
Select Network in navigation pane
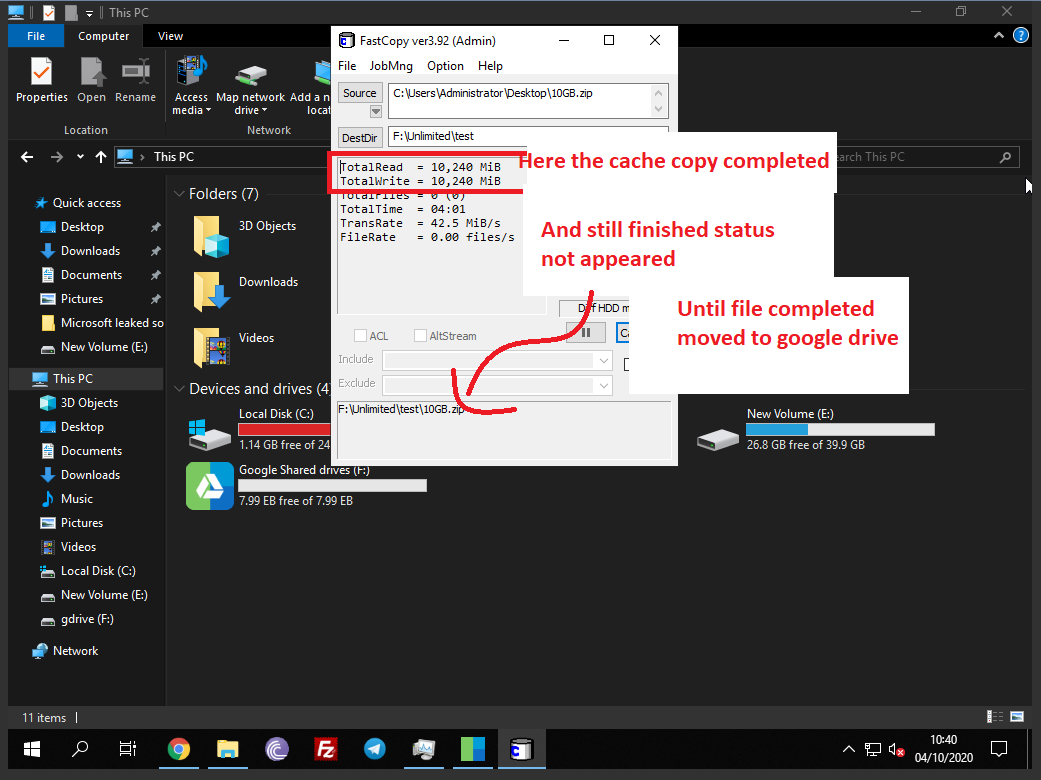pyautogui.click(x=75, y=651)
